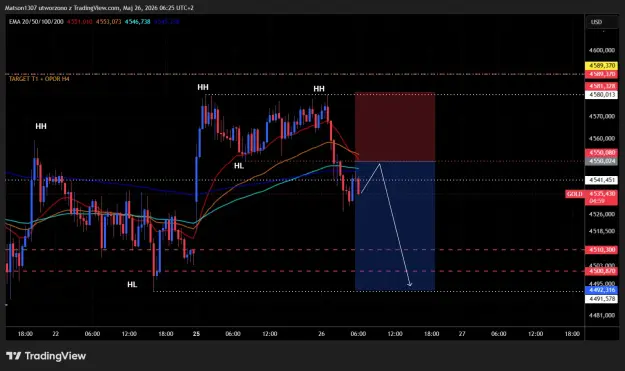Viewport: 625px width, 371px height.
Task: Click the current price label 4535,430
Action: [x=601, y=194]
